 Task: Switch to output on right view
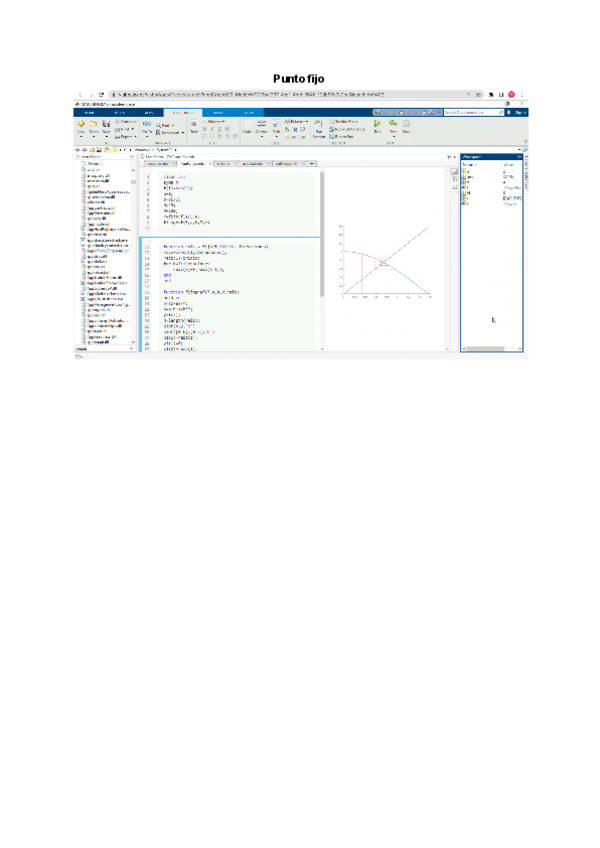[454, 171]
